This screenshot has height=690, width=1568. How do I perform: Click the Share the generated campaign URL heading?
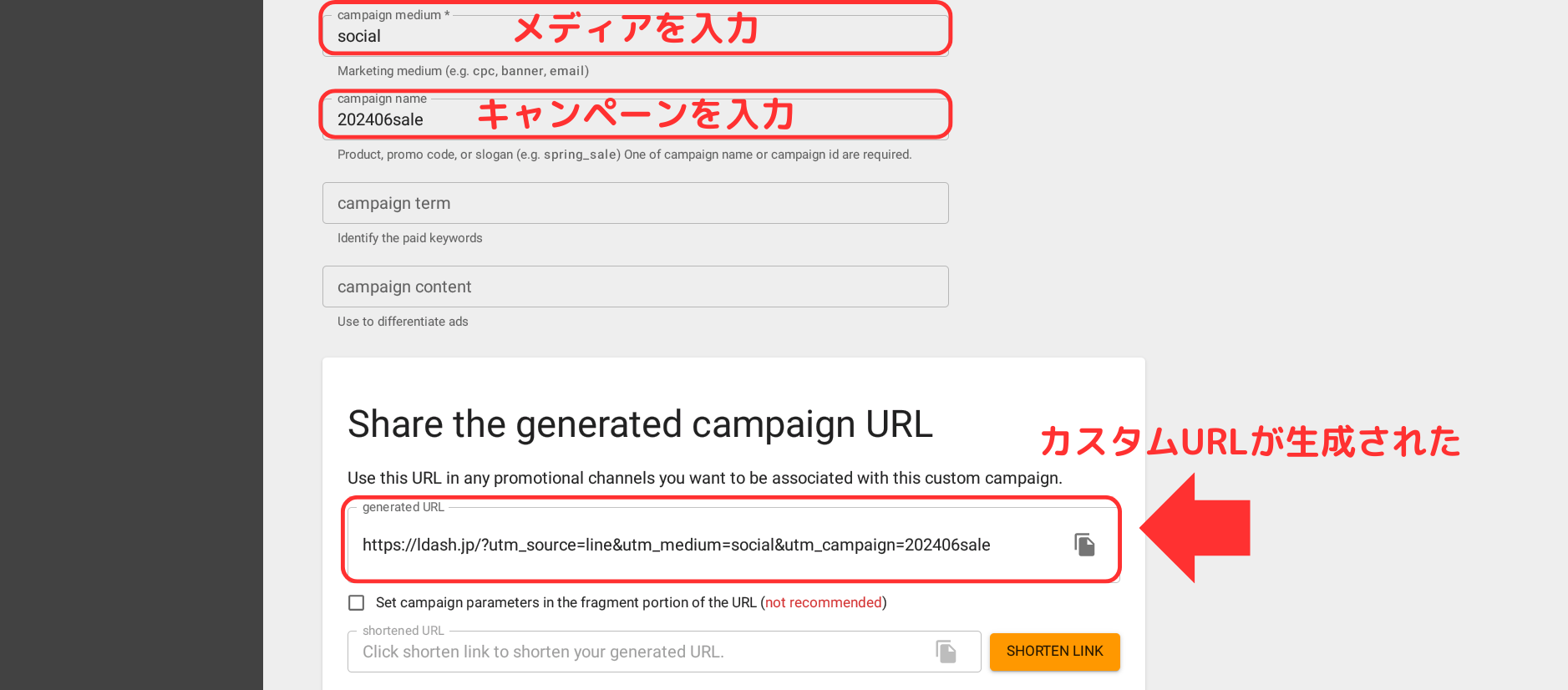tap(640, 424)
